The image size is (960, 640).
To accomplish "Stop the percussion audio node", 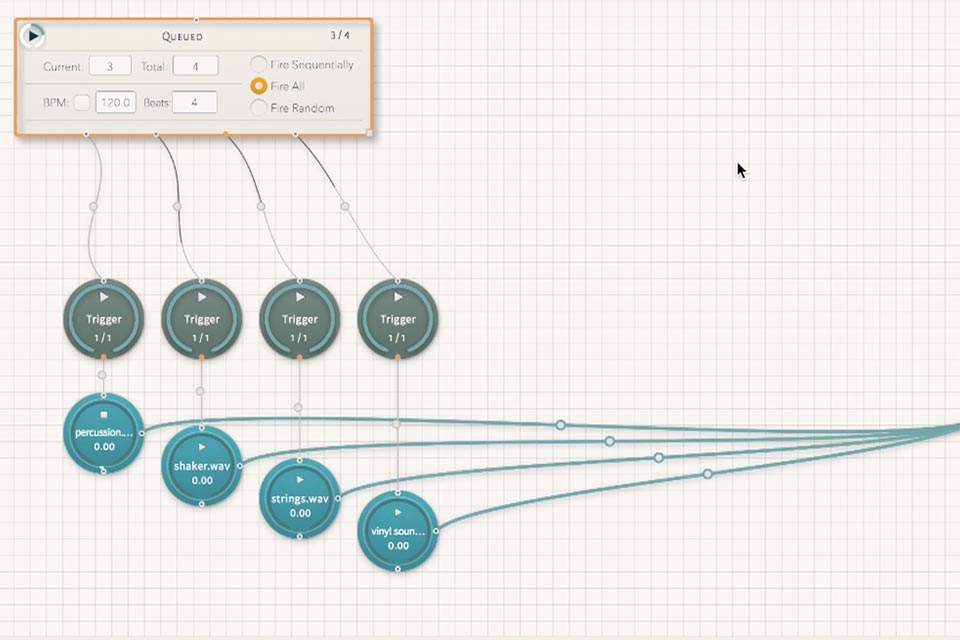I will [x=104, y=412].
